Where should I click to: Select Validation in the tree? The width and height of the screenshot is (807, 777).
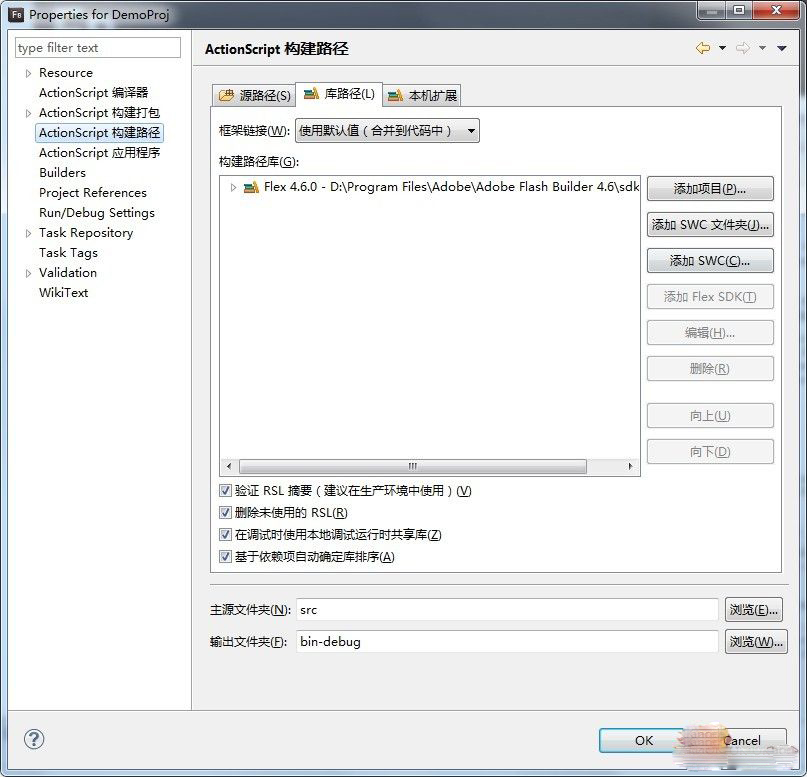pos(67,273)
